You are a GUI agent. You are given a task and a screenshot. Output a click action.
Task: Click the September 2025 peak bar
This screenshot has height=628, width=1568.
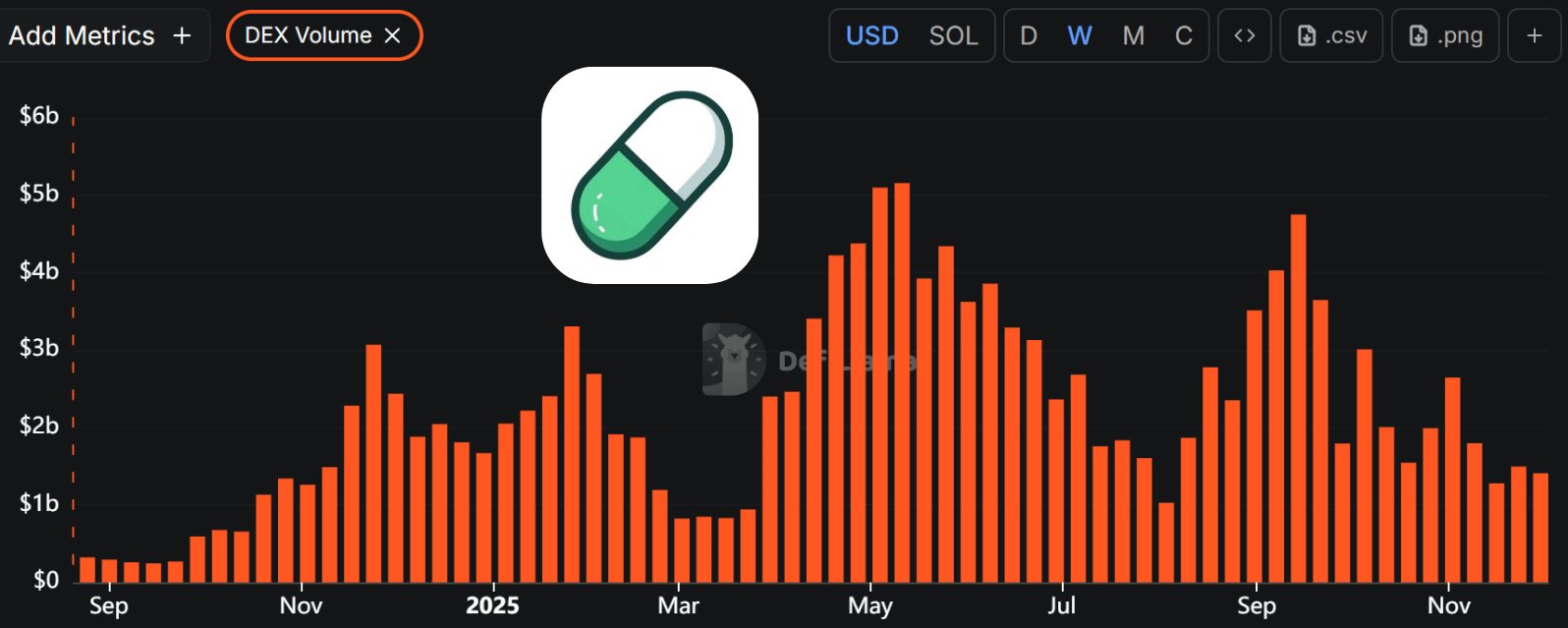coord(1298,398)
